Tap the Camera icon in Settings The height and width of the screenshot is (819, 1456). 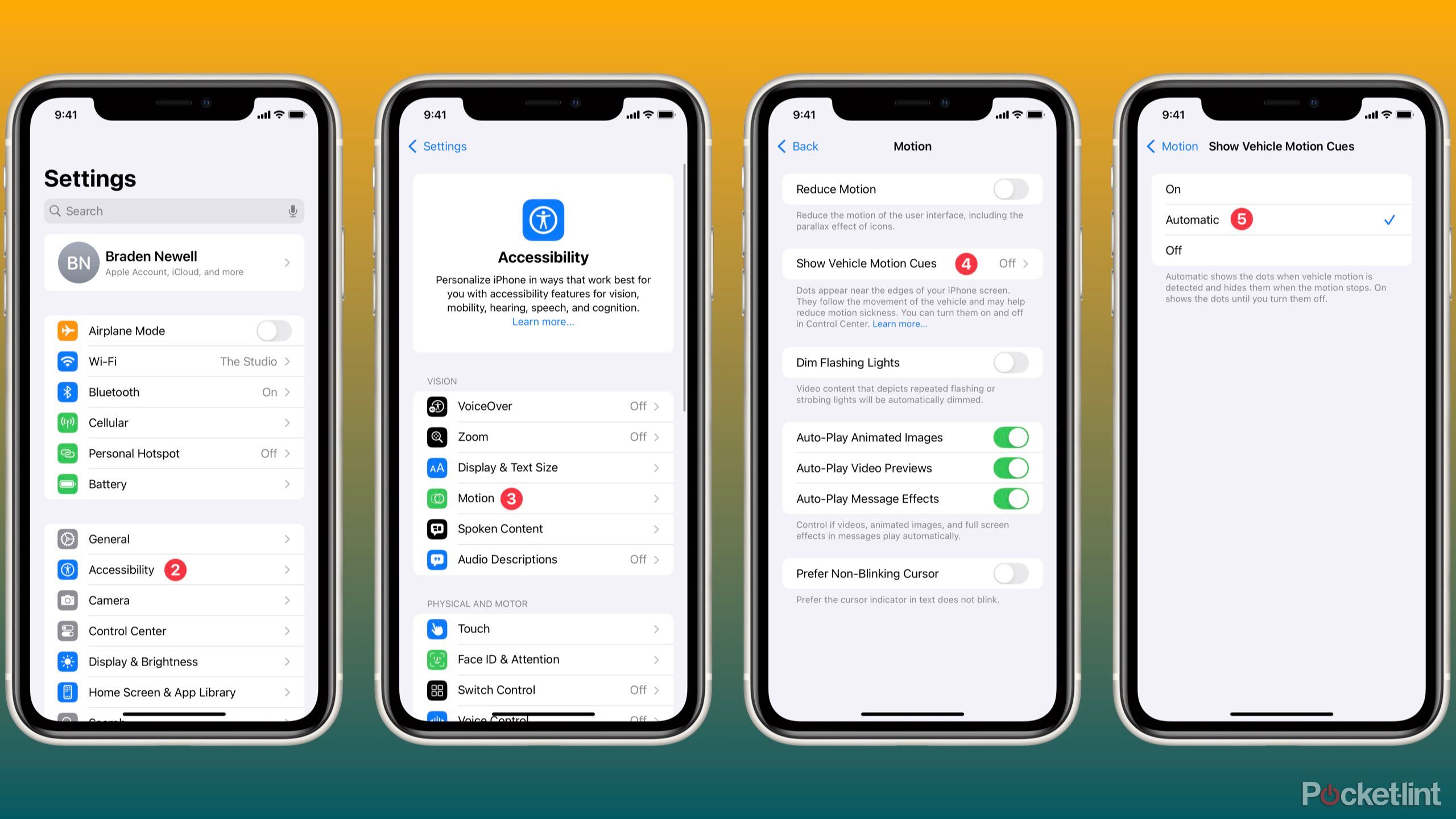point(67,598)
